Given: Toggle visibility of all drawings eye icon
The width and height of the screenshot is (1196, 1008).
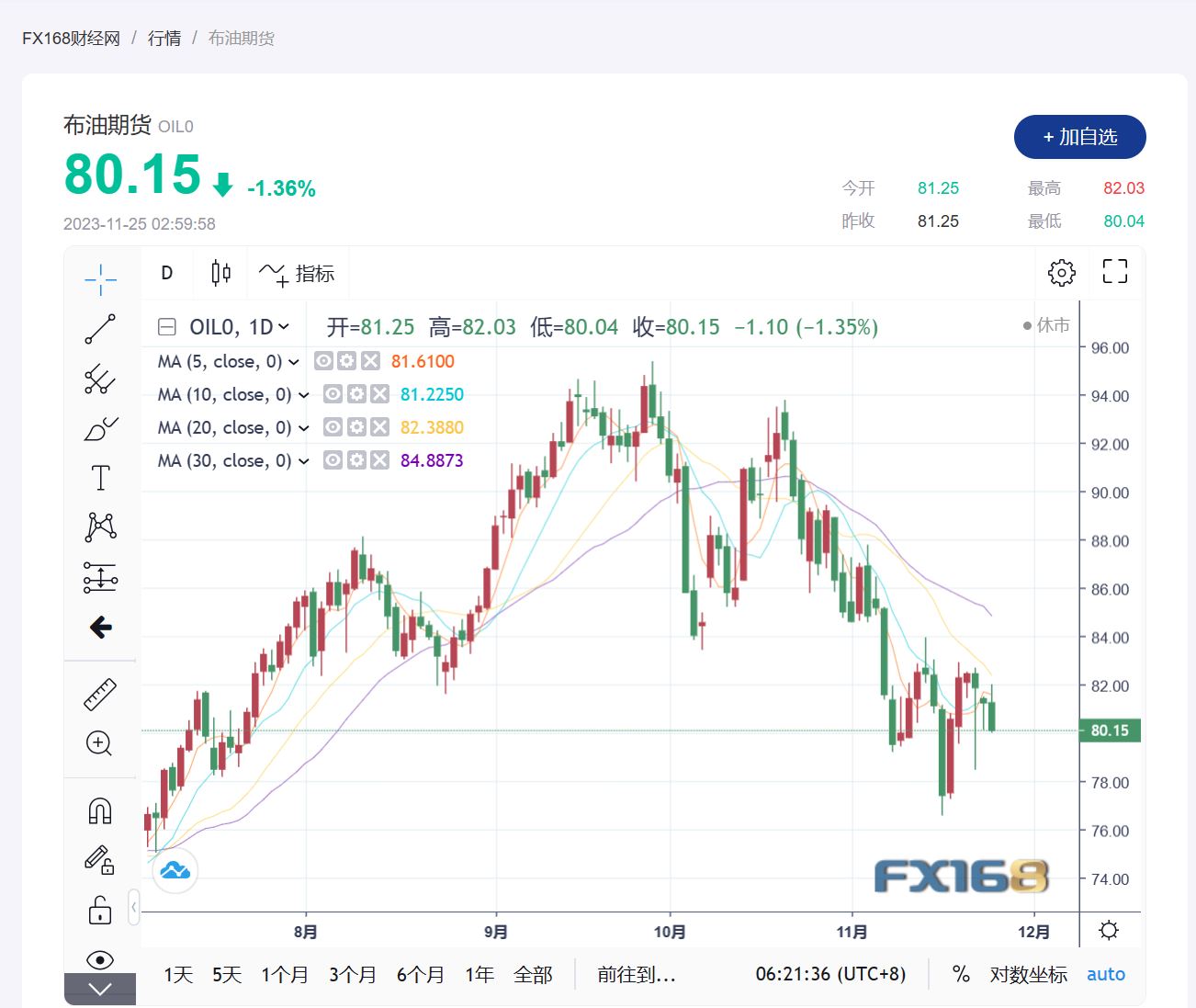Looking at the screenshot, I should pos(99,960).
